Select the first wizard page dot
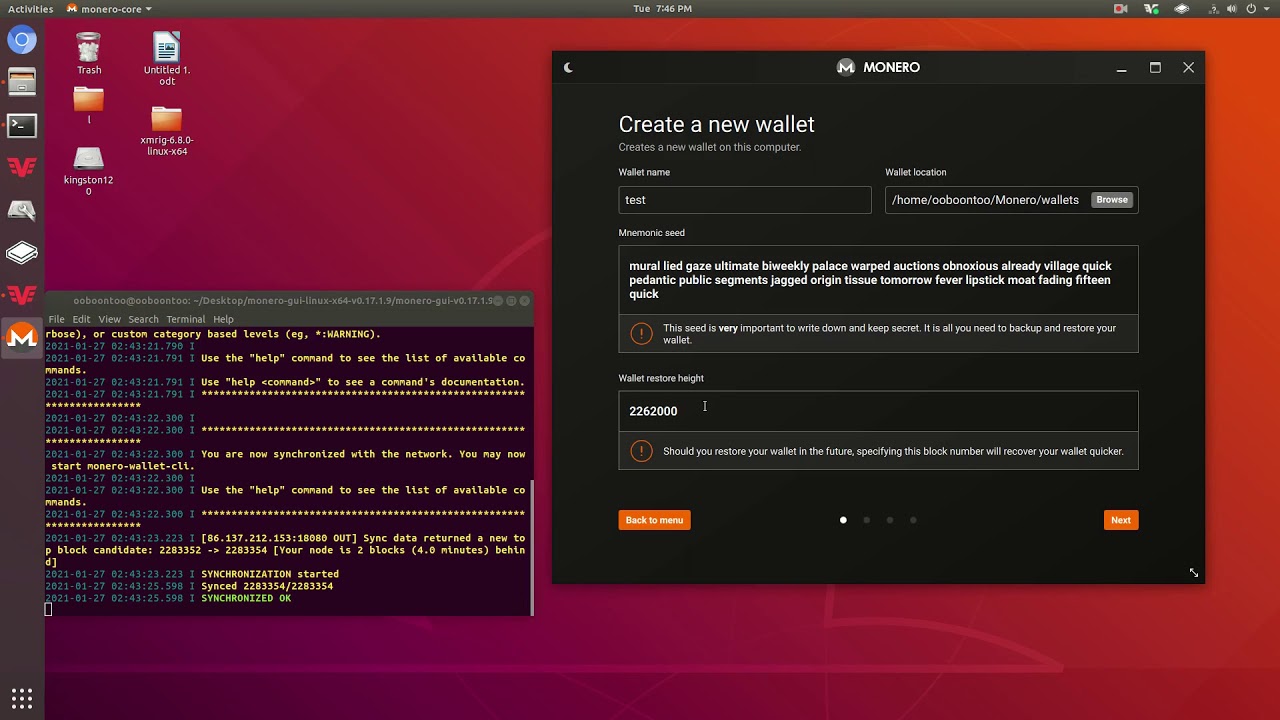1280x720 pixels. pyautogui.click(x=843, y=520)
